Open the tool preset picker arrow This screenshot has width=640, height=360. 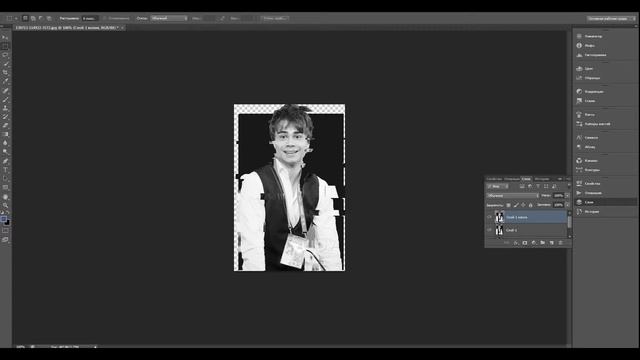[16, 18]
